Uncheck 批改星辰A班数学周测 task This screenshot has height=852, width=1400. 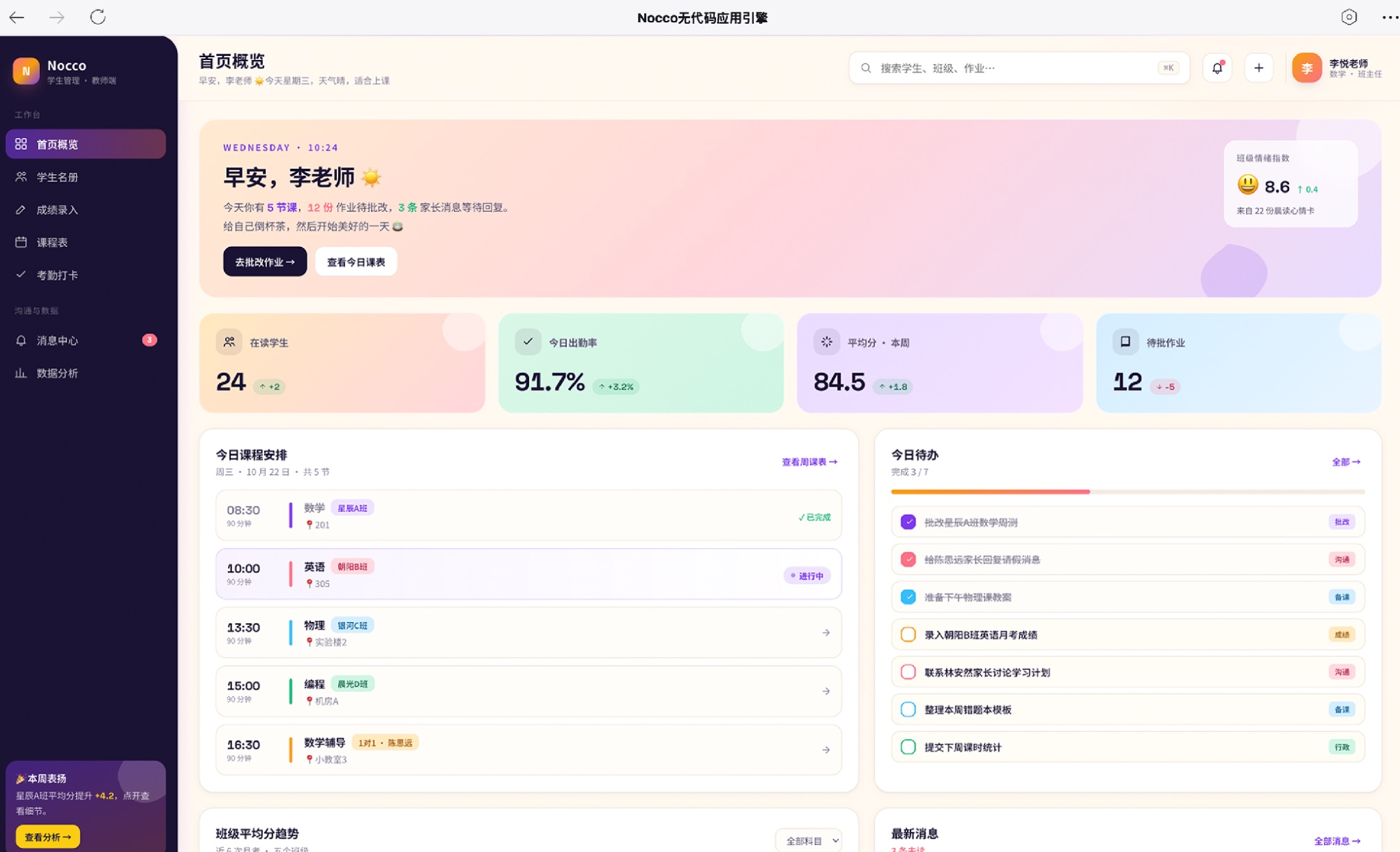(x=908, y=522)
